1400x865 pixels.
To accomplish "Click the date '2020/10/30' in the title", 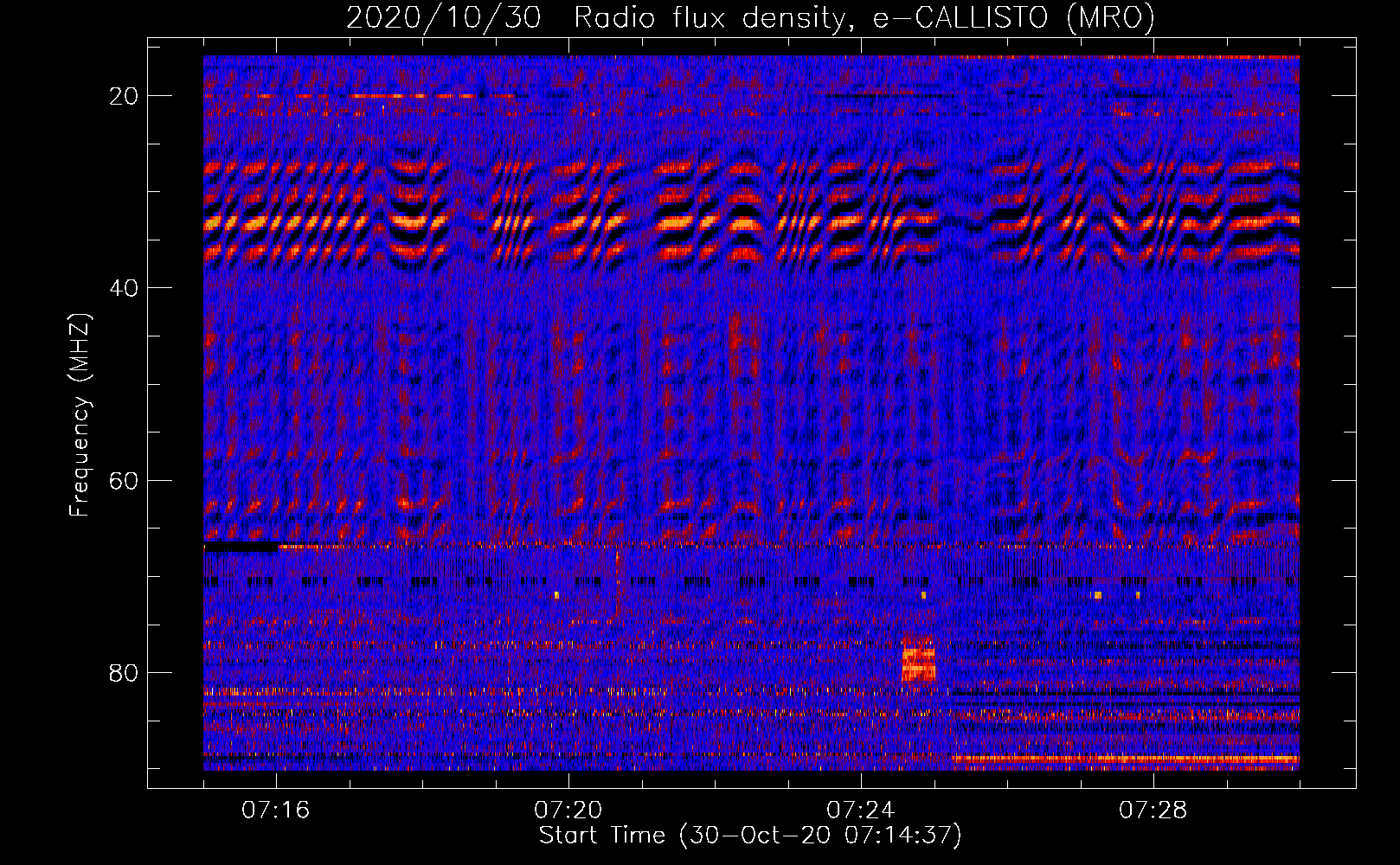I will (443, 18).
